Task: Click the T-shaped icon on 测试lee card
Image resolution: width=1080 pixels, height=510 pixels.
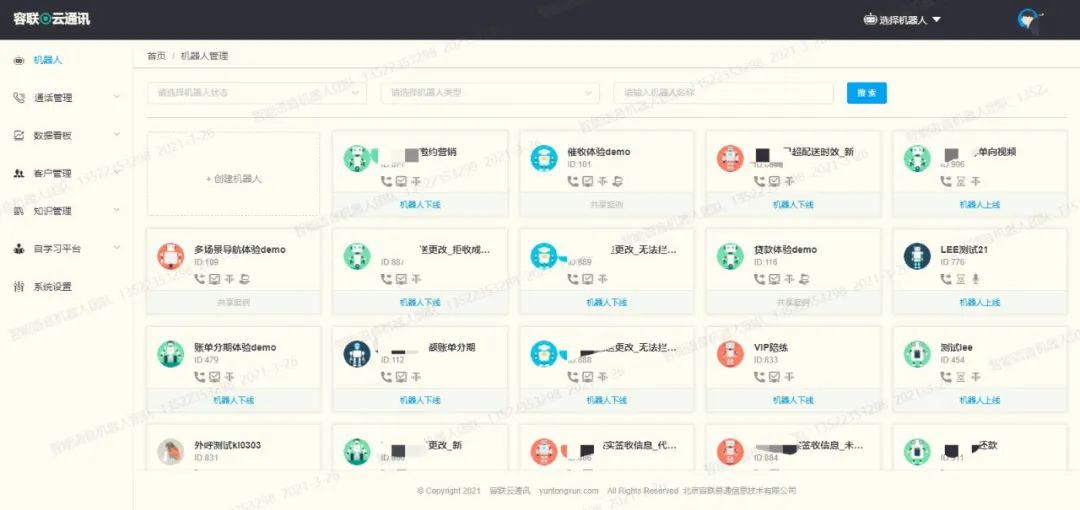Action: pyautogui.click(x=975, y=377)
